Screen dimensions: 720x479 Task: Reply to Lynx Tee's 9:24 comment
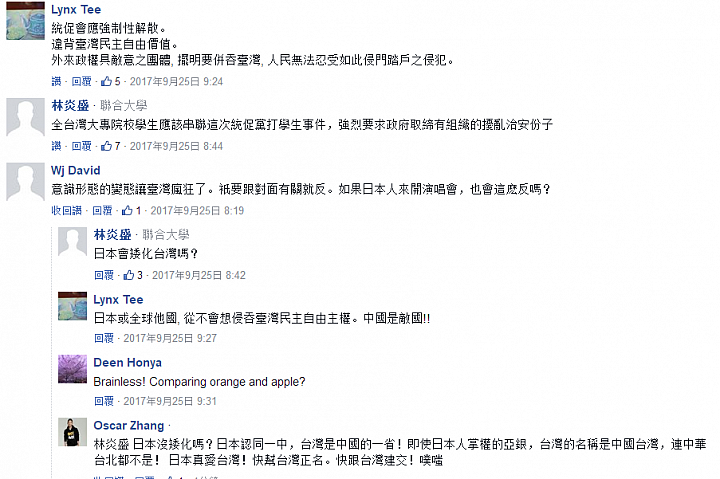82,81
